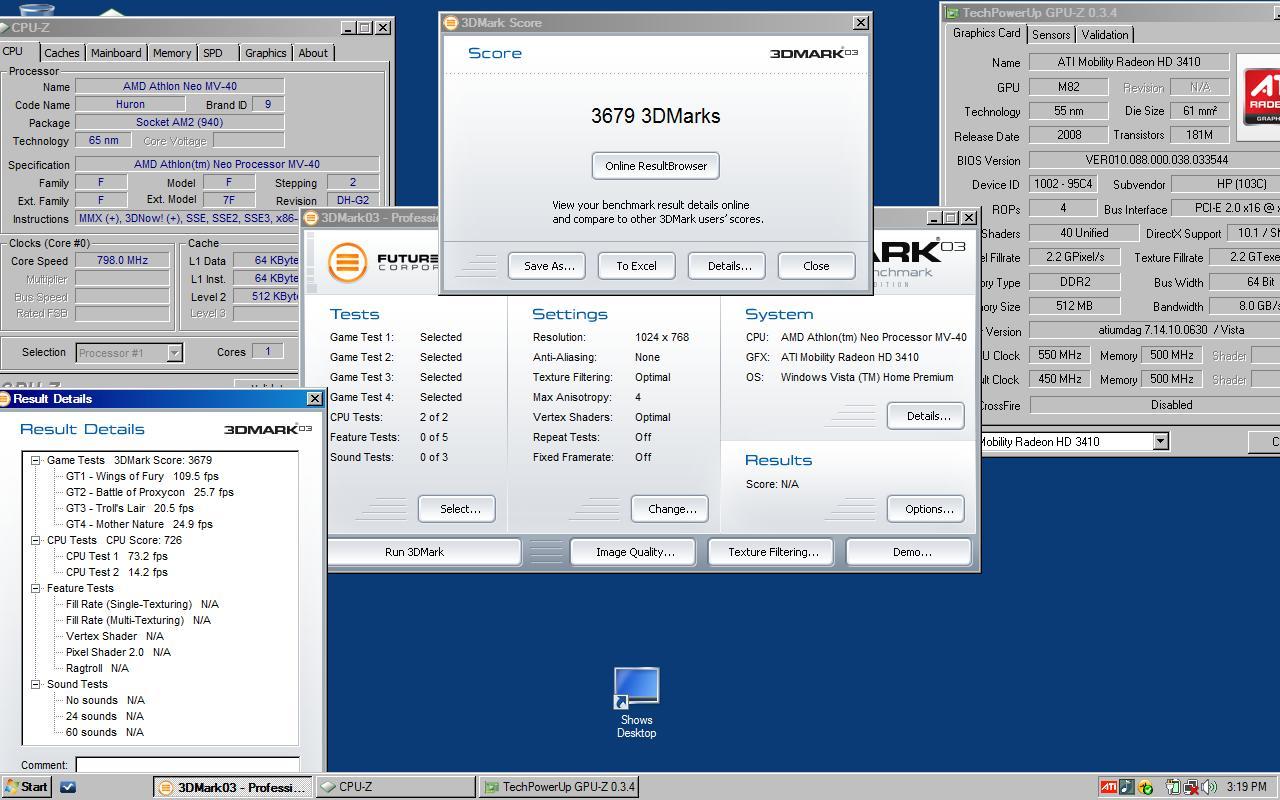Click the ATI Catalyst tray icon

pos(1108,787)
